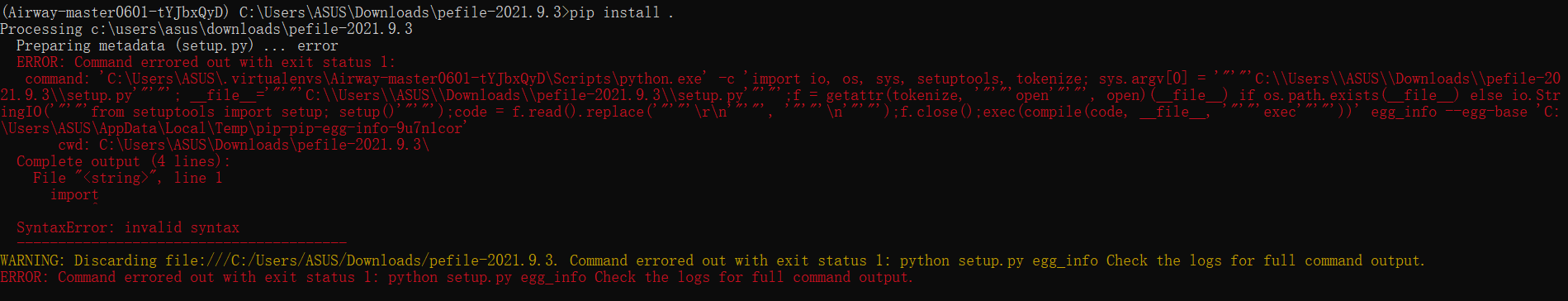Click the python.exe path in command line

point(405,79)
